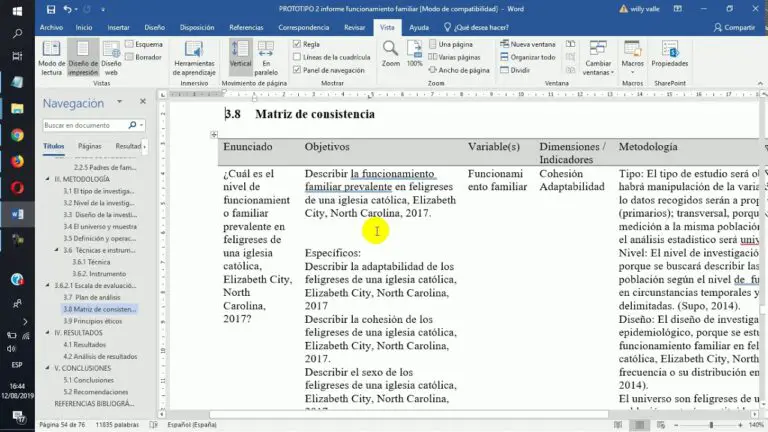This screenshot has width=768, height=432.
Task: Toggle Panel de navegación checkbox
Action: click(297, 70)
